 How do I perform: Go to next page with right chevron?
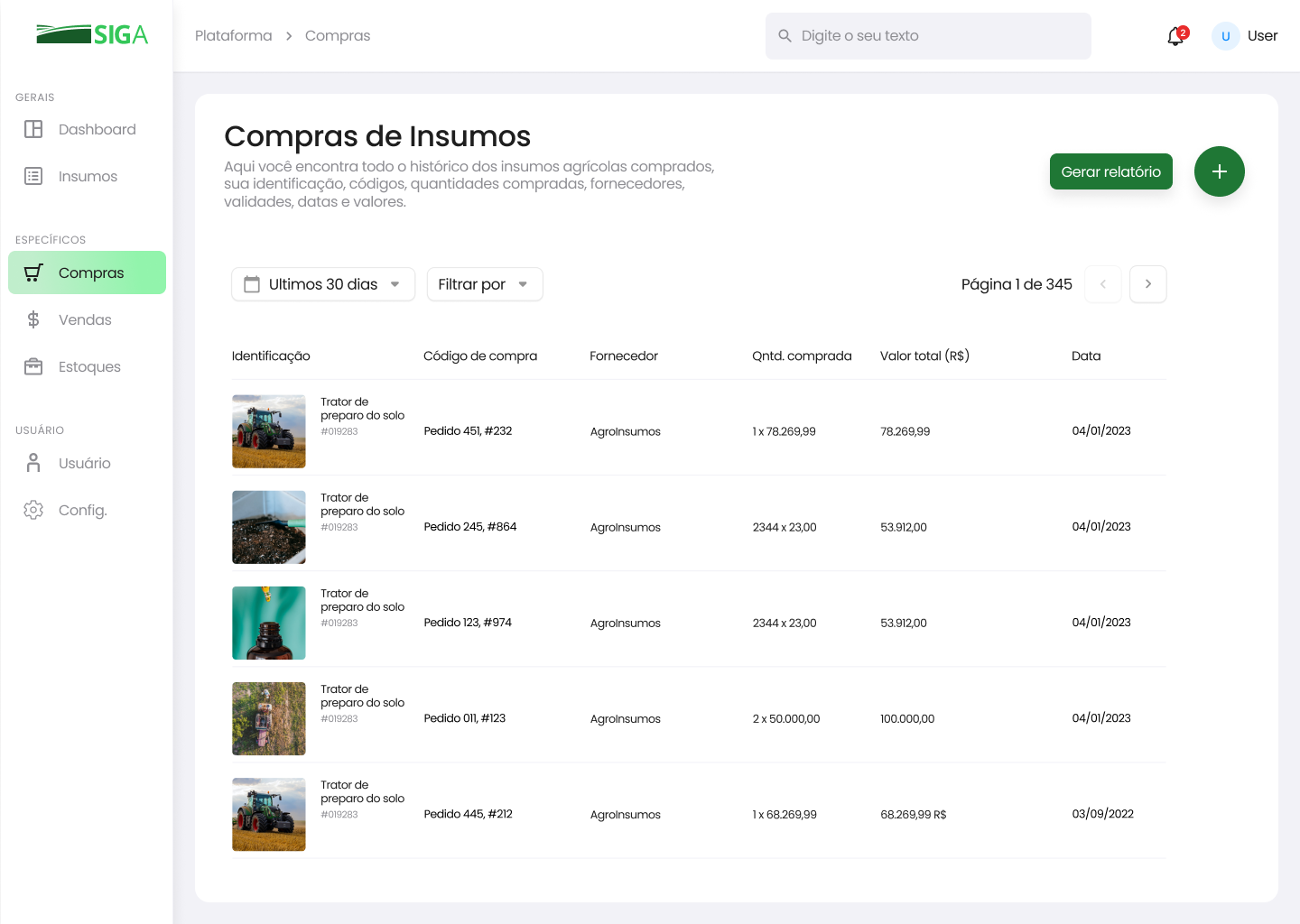[x=1147, y=284]
